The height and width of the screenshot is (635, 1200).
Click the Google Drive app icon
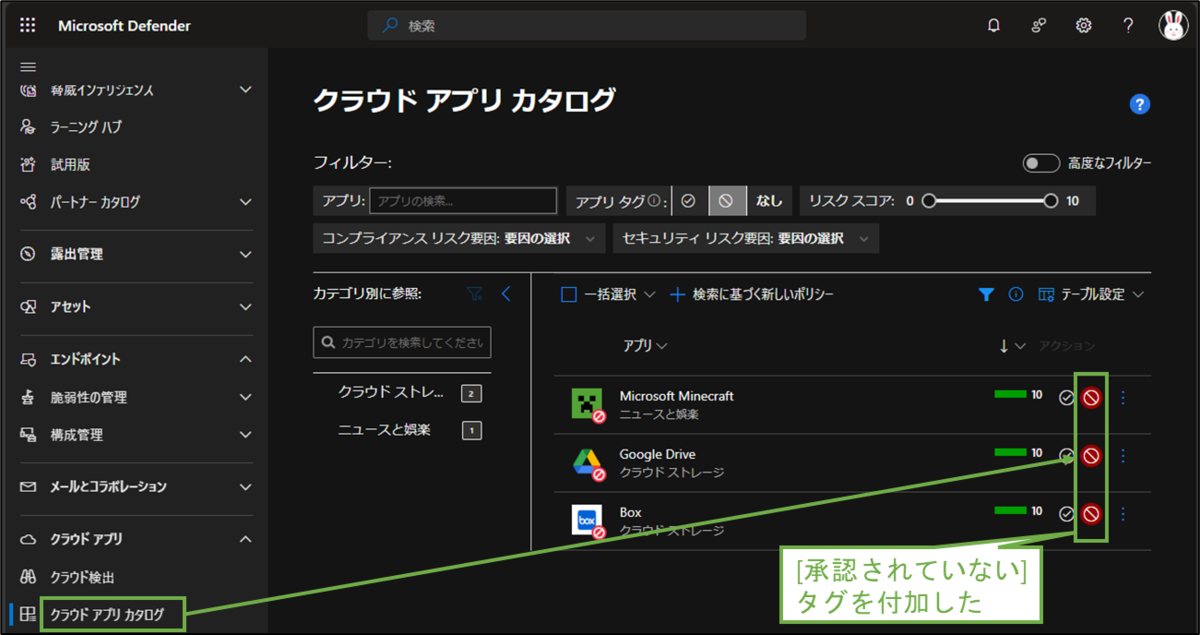coord(587,463)
